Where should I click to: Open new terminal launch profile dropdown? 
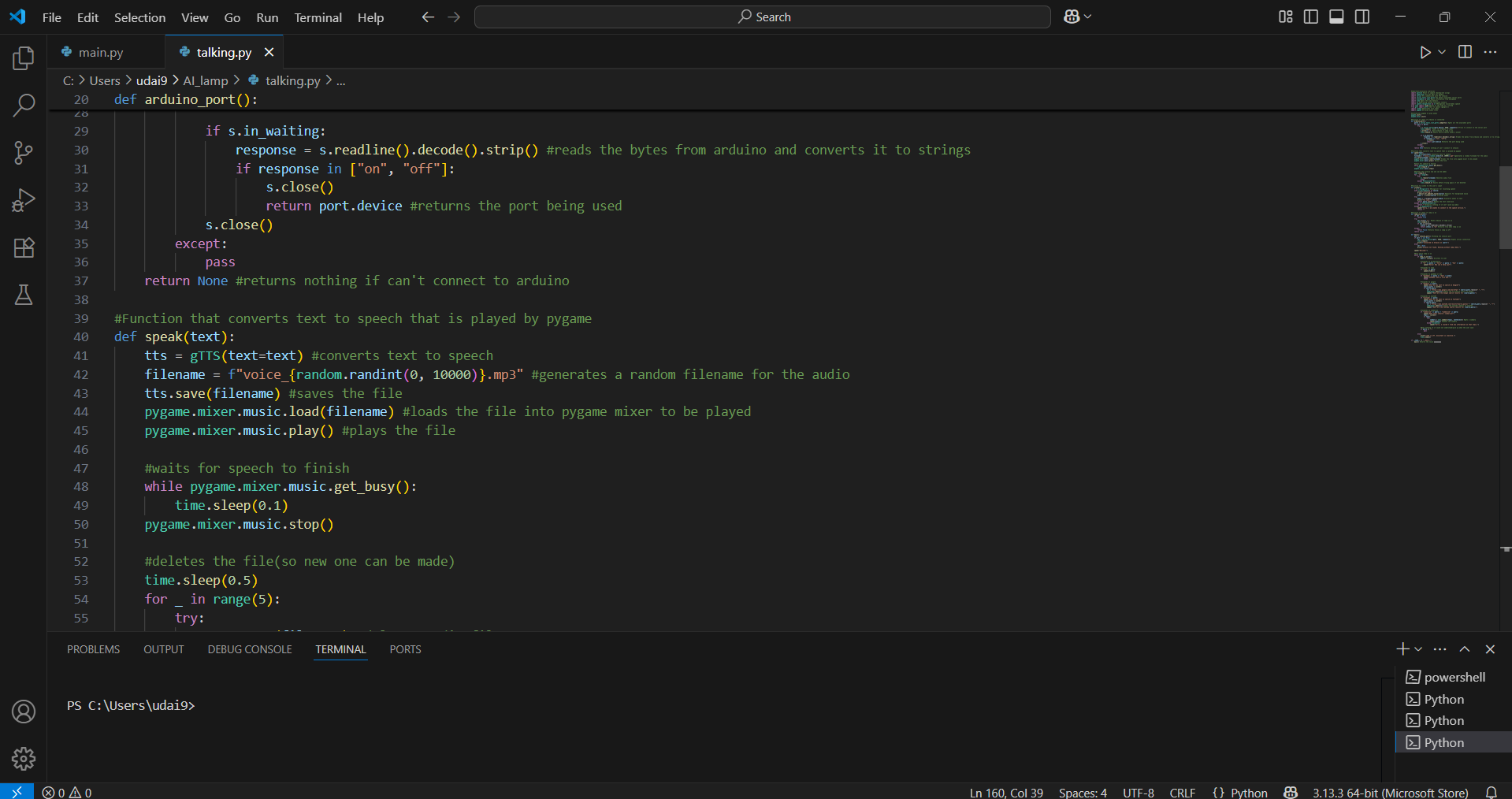pos(1418,648)
